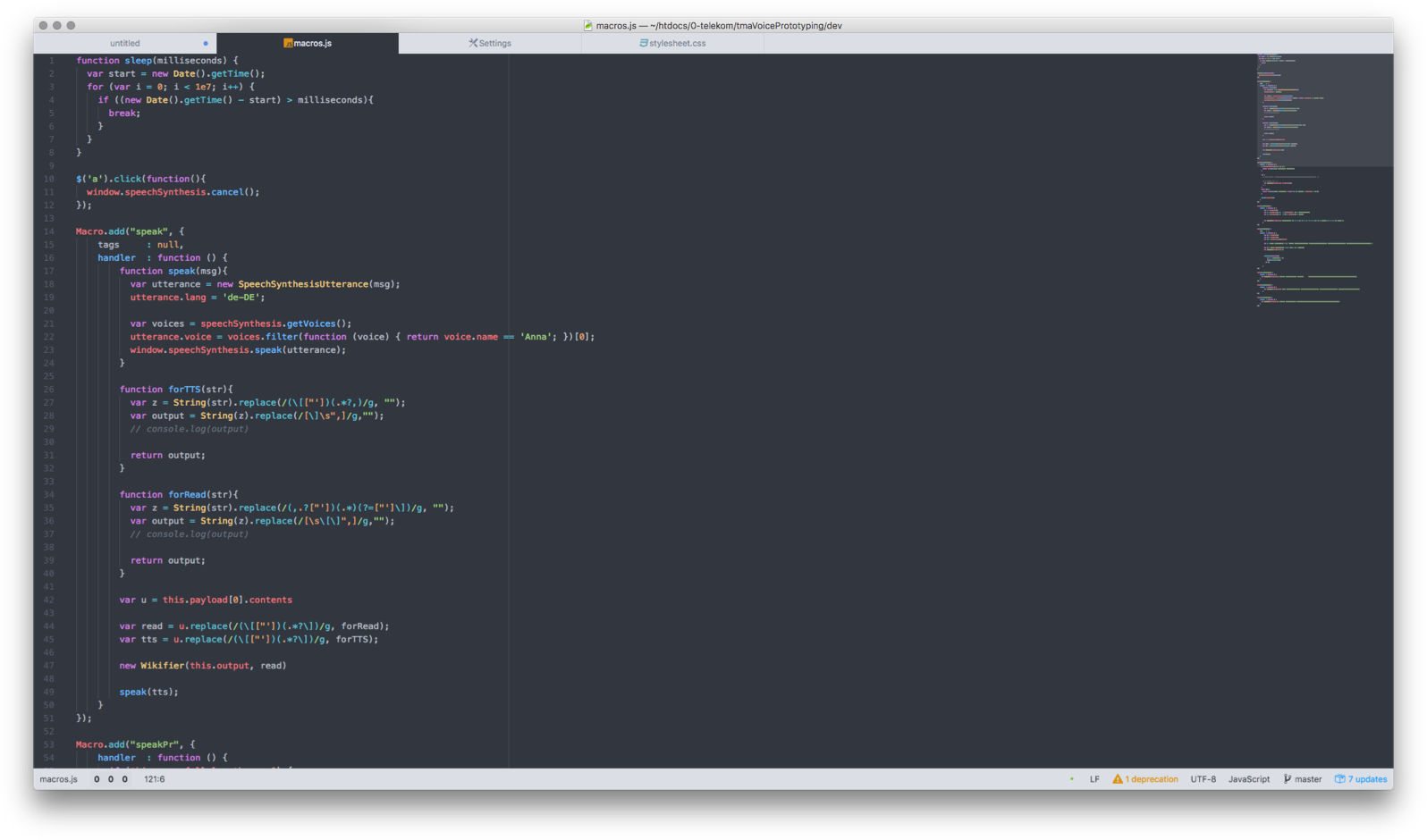Click the modified dot on untitled tab
Screen dimensions: 1427x840
coord(206,43)
